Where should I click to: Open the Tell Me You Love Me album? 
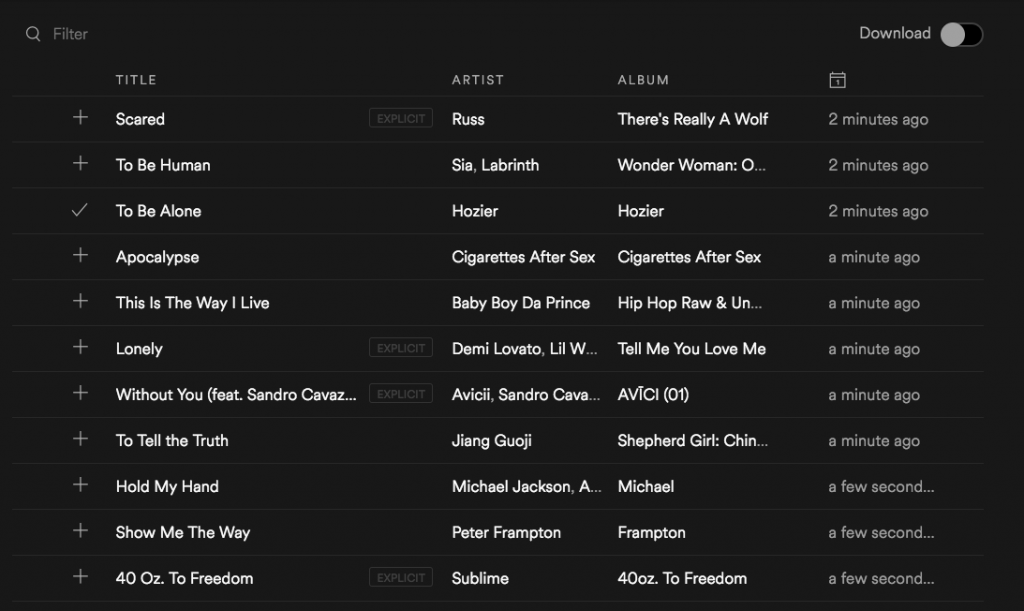coord(692,349)
